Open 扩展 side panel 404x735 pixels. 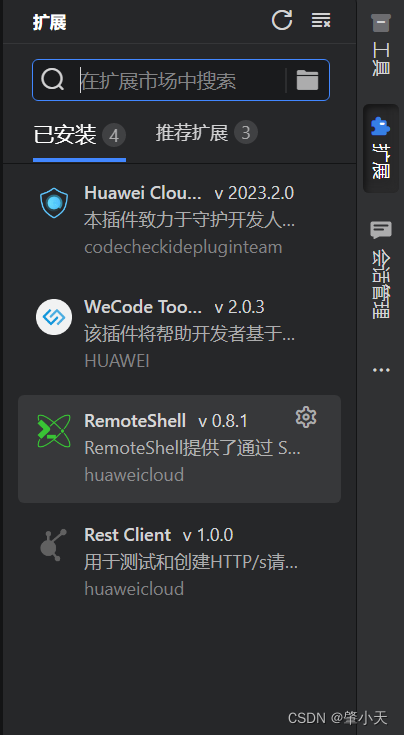381,148
